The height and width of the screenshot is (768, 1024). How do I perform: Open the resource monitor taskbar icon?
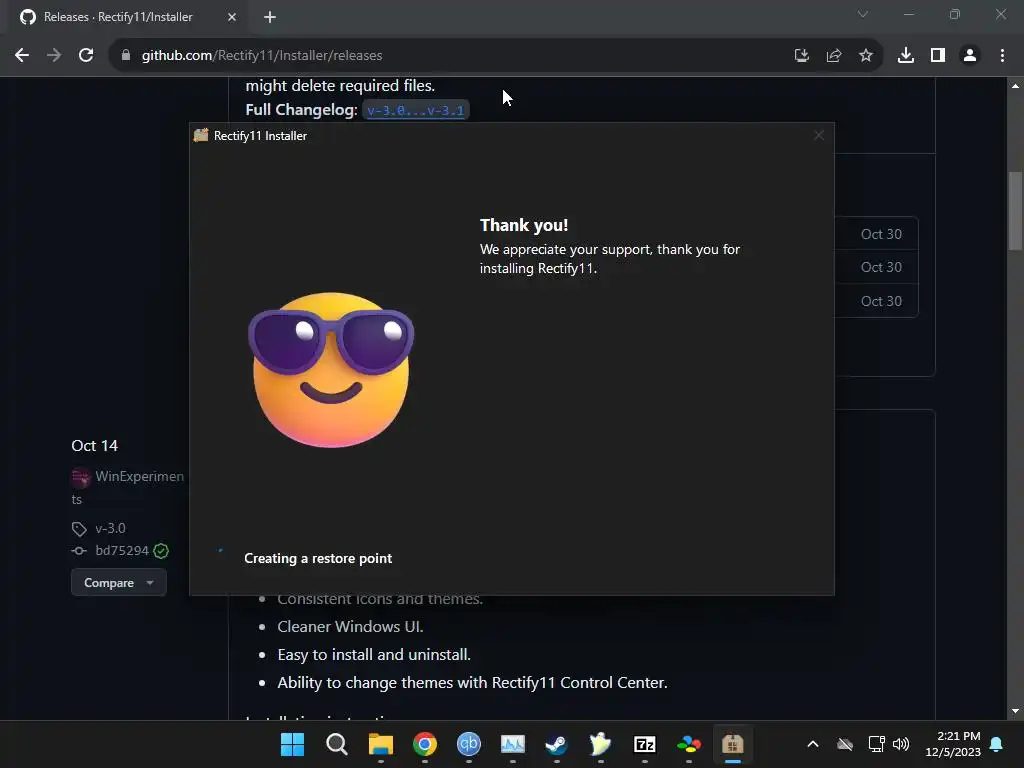[x=513, y=744]
